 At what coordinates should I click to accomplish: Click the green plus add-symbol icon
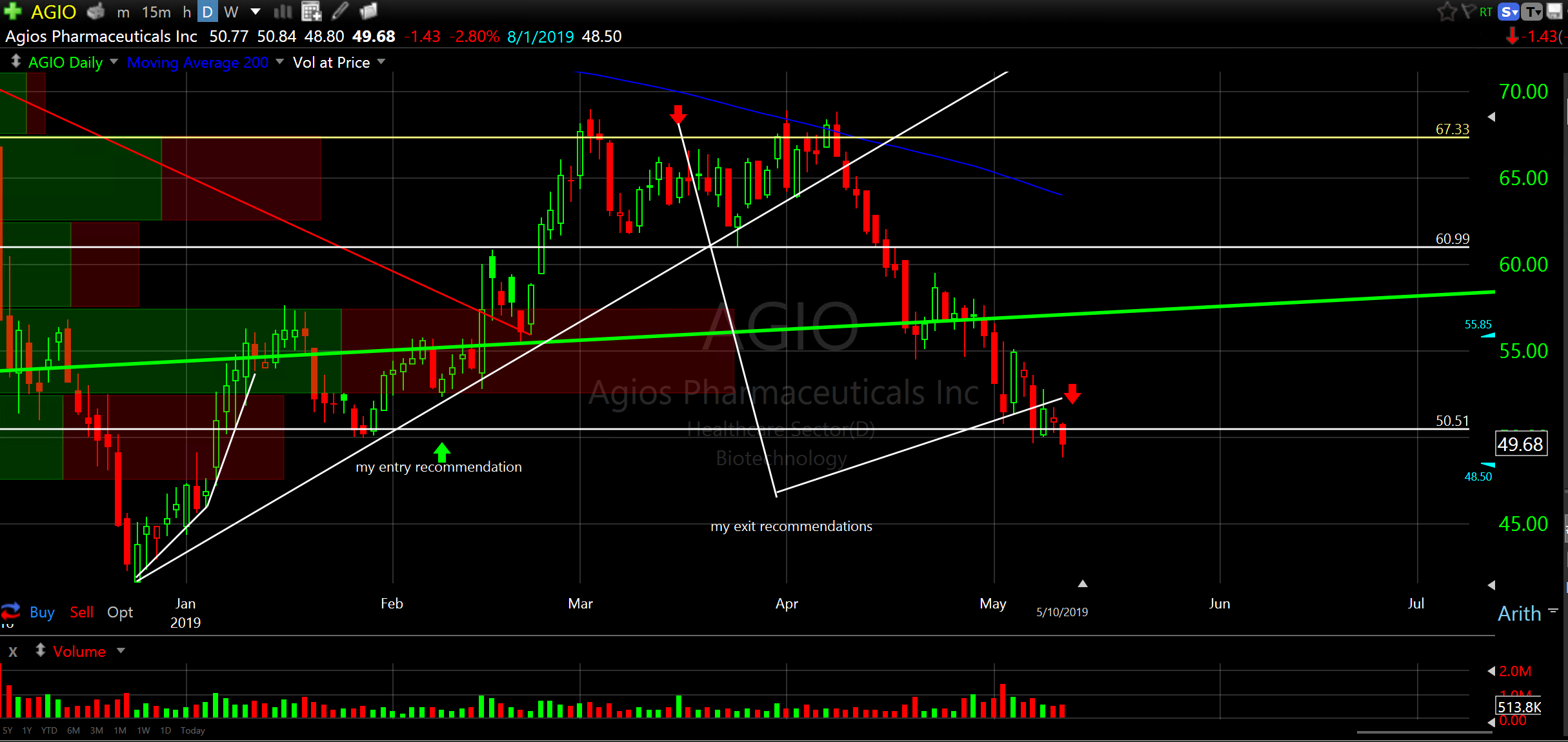click(x=12, y=11)
